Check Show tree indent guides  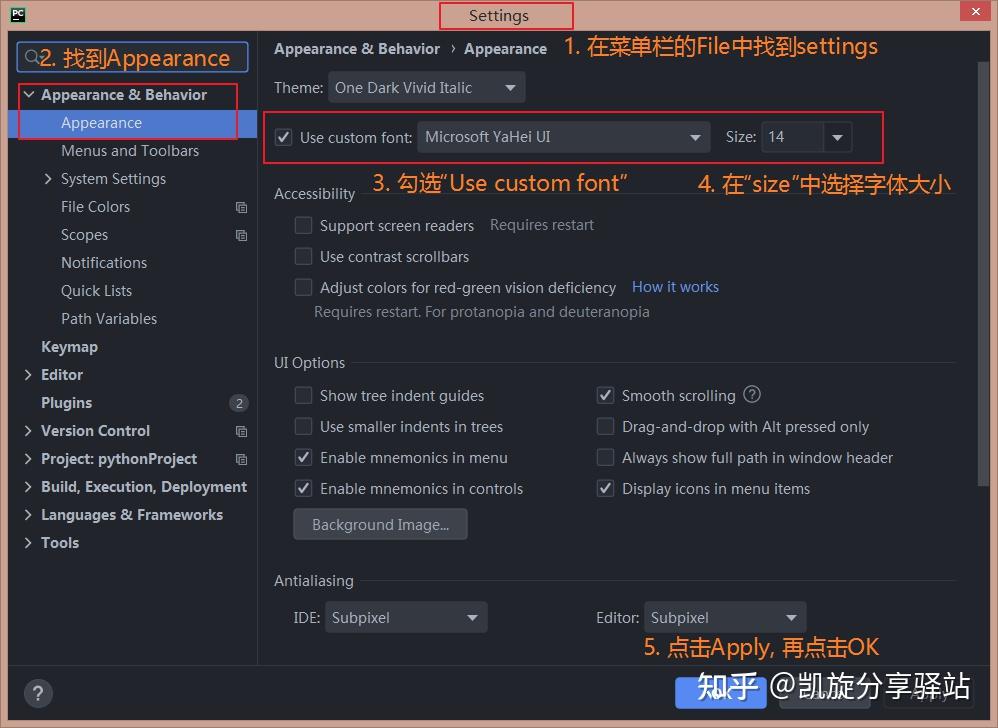pos(303,395)
